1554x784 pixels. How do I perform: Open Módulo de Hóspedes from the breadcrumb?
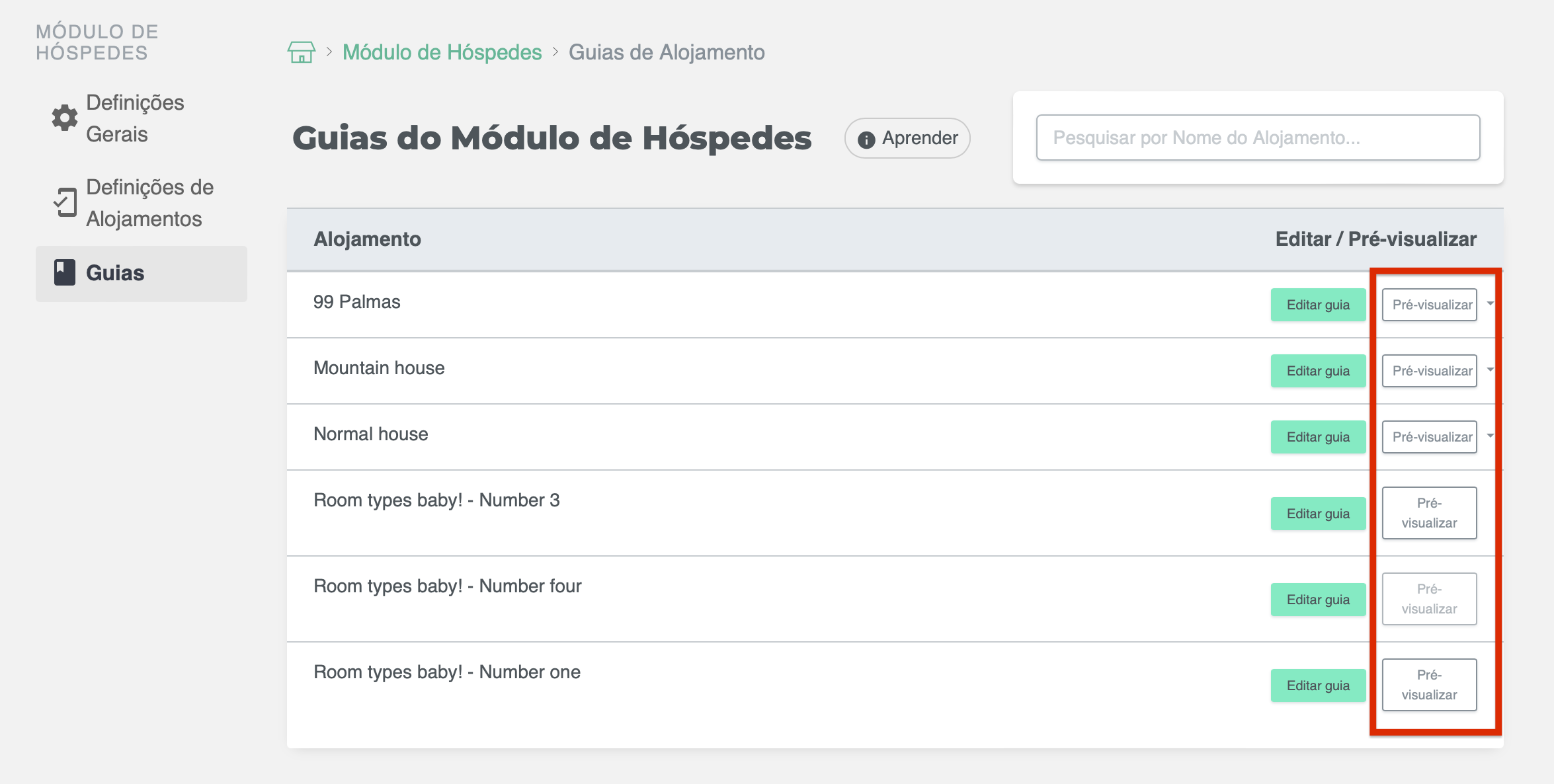coord(442,52)
